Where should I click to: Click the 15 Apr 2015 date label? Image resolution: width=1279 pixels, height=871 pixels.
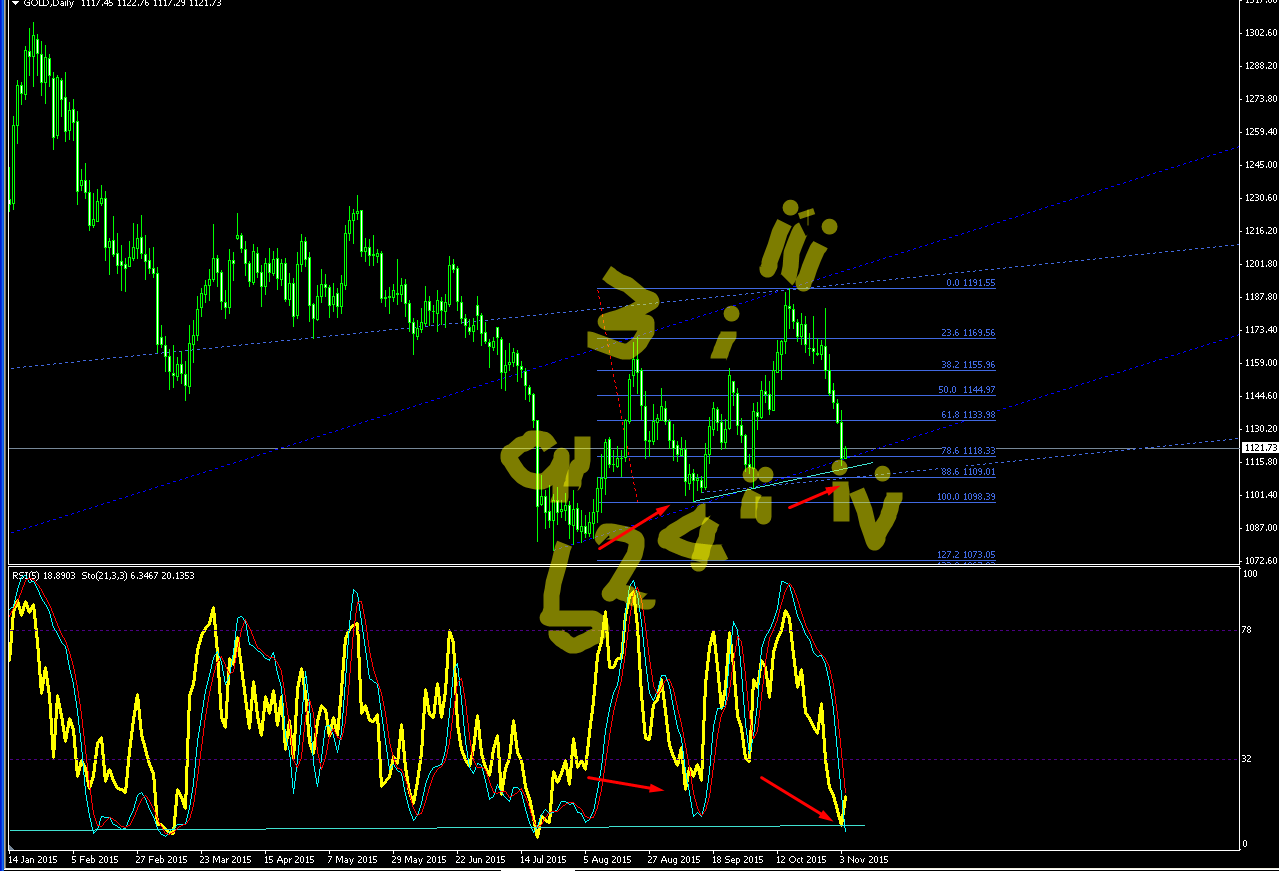click(289, 859)
